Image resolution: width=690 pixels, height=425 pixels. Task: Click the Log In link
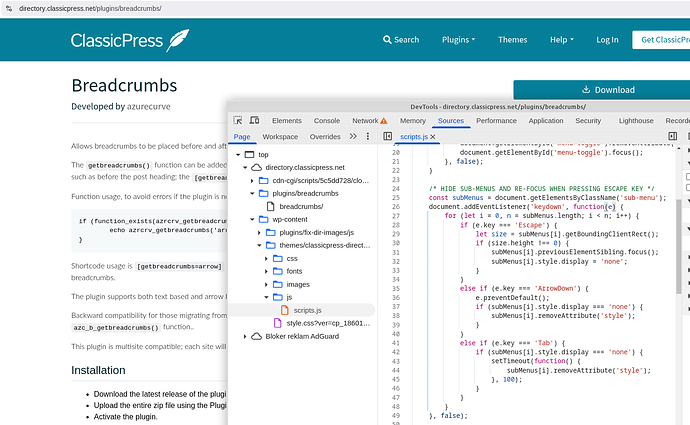(607, 40)
